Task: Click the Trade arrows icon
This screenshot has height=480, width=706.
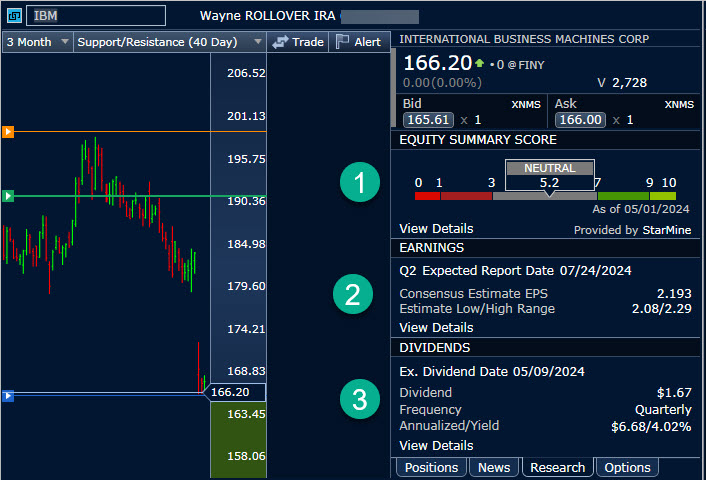Action: (x=280, y=42)
